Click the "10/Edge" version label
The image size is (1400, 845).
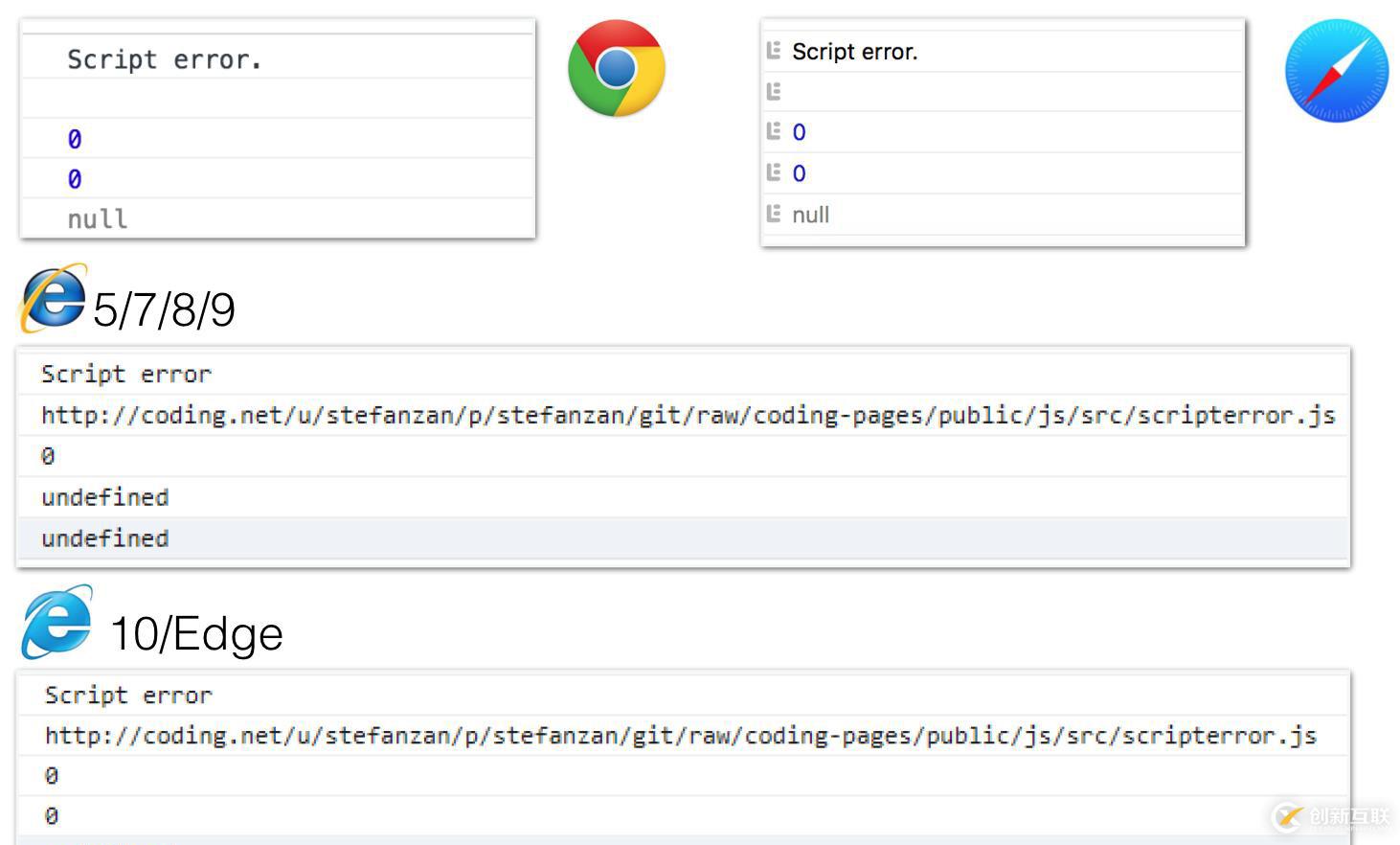click(196, 633)
